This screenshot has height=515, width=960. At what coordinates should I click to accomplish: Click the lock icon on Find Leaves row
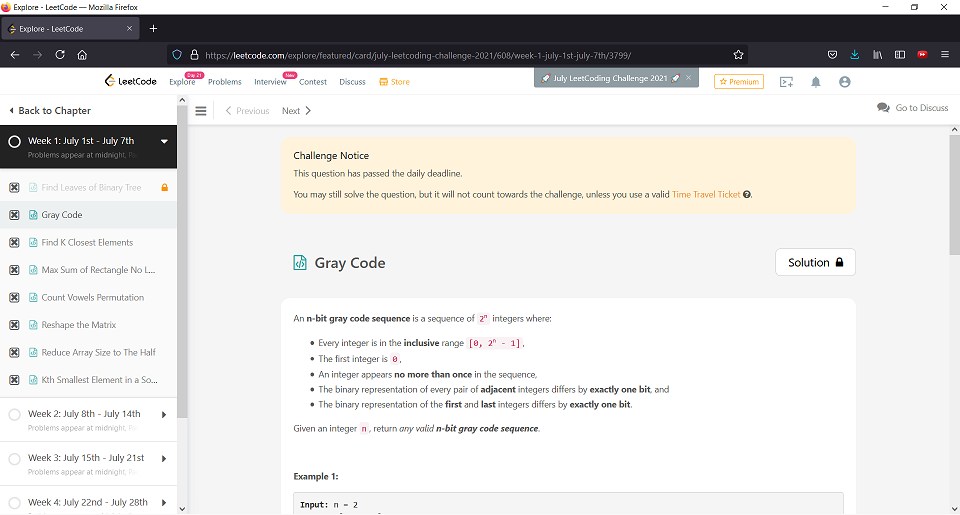(x=165, y=187)
